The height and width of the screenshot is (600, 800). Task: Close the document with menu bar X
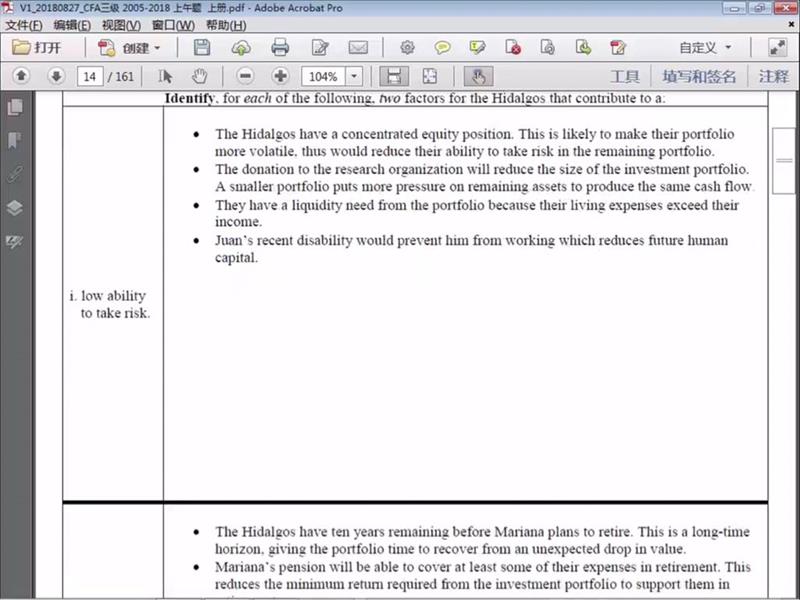click(792, 24)
